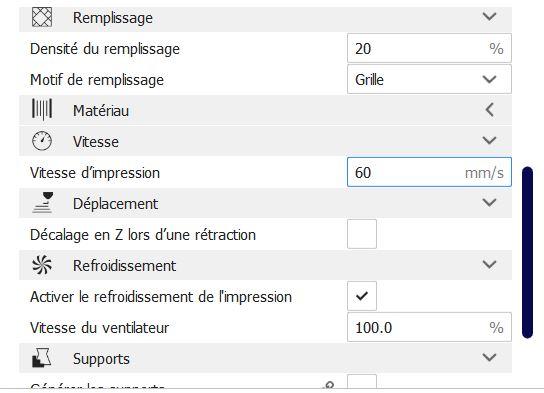Toggle the Générer les supports checkbox
The width and height of the screenshot is (544, 393).
pos(362,382)
